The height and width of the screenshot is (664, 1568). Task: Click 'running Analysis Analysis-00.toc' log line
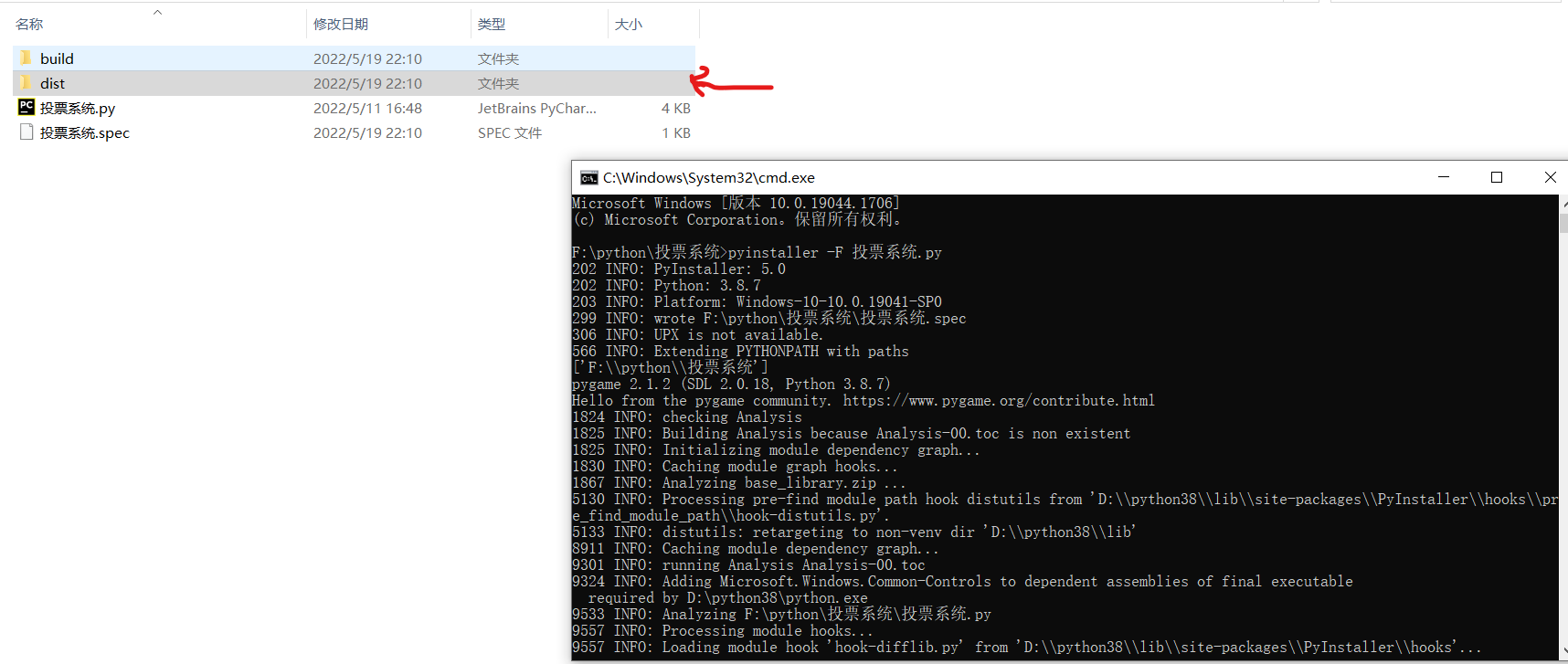[x=748, y=564]
